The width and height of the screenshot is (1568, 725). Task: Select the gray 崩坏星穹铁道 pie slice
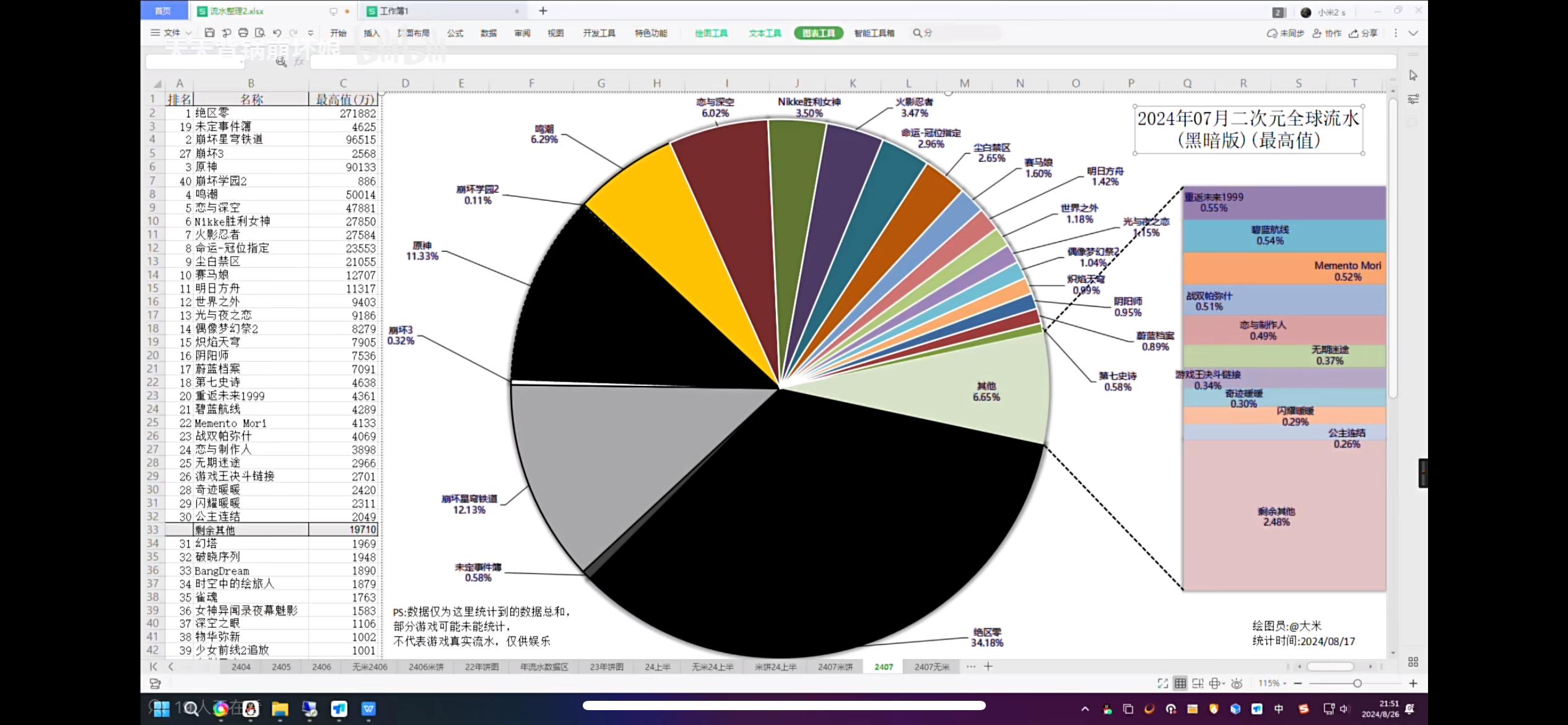[x=619, y=459]
